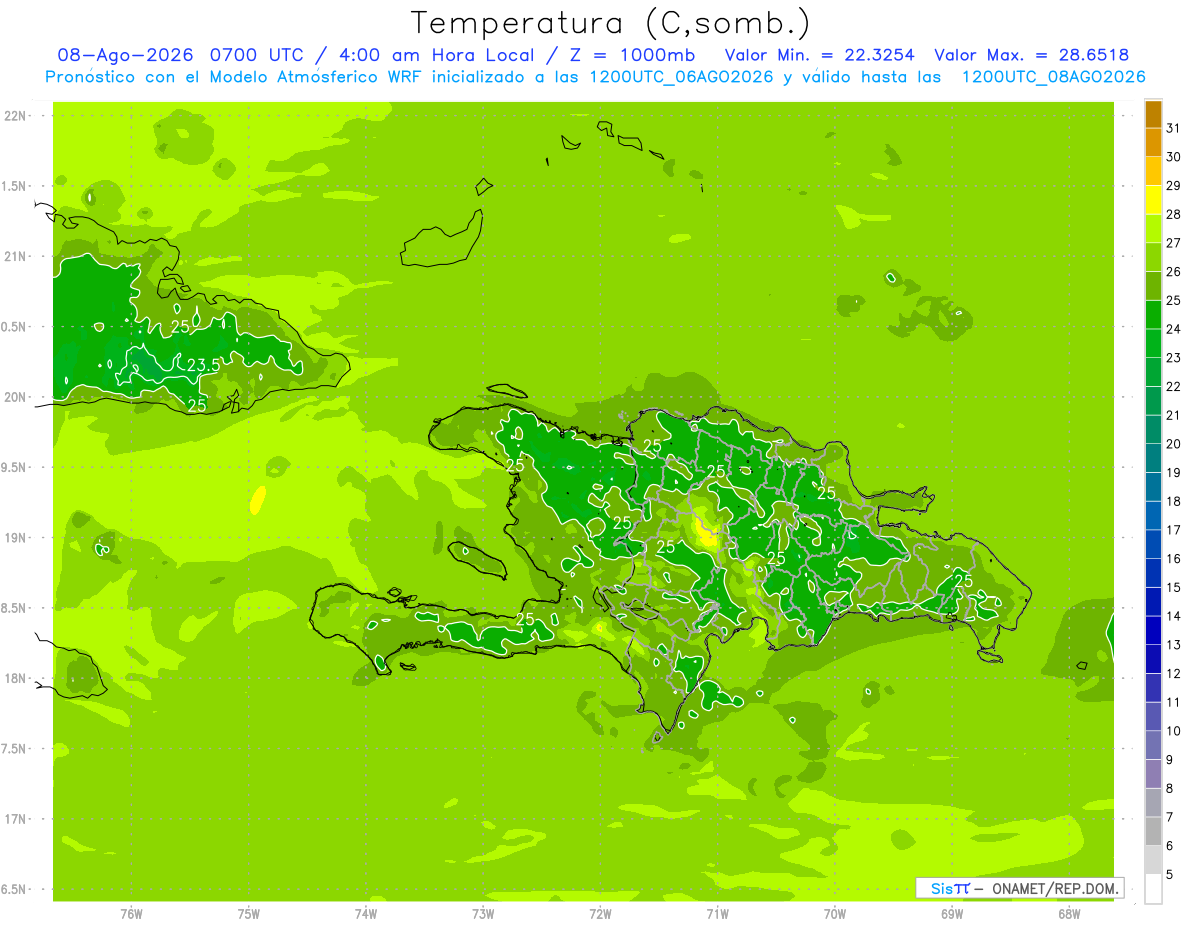This screenshot has width=1200, height=927.
Task: Click the "23.5" contour label over Cuba
Action: point(203,366)
